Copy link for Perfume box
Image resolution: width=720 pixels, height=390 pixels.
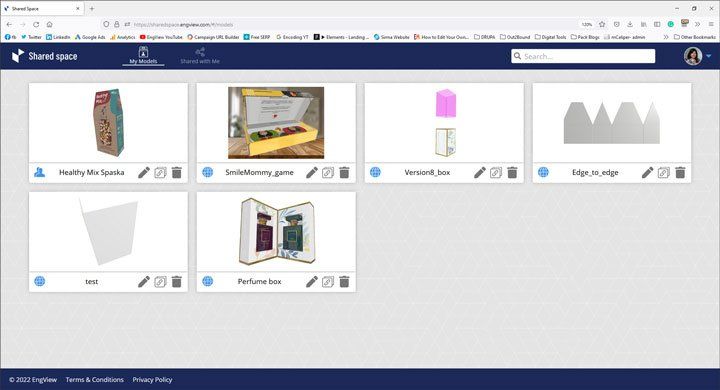pos(328,282)
